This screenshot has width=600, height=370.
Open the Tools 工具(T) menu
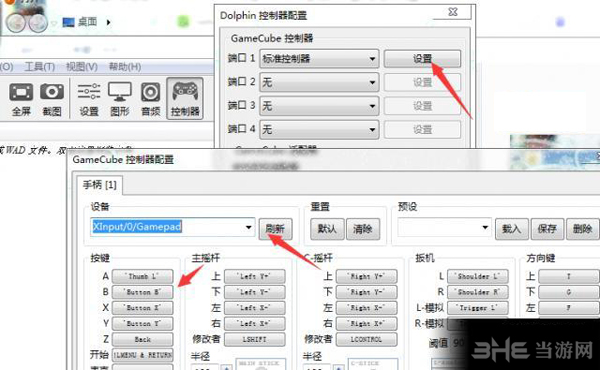pos(39,67)
